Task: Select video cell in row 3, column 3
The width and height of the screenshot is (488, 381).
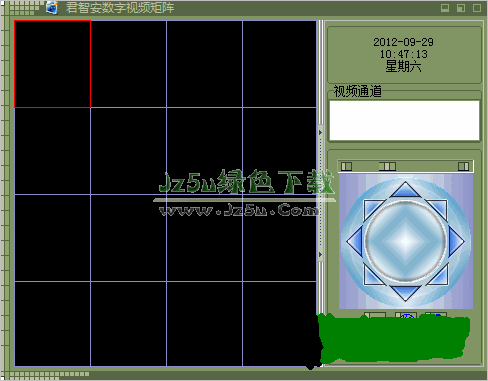Action: [204, 238]
